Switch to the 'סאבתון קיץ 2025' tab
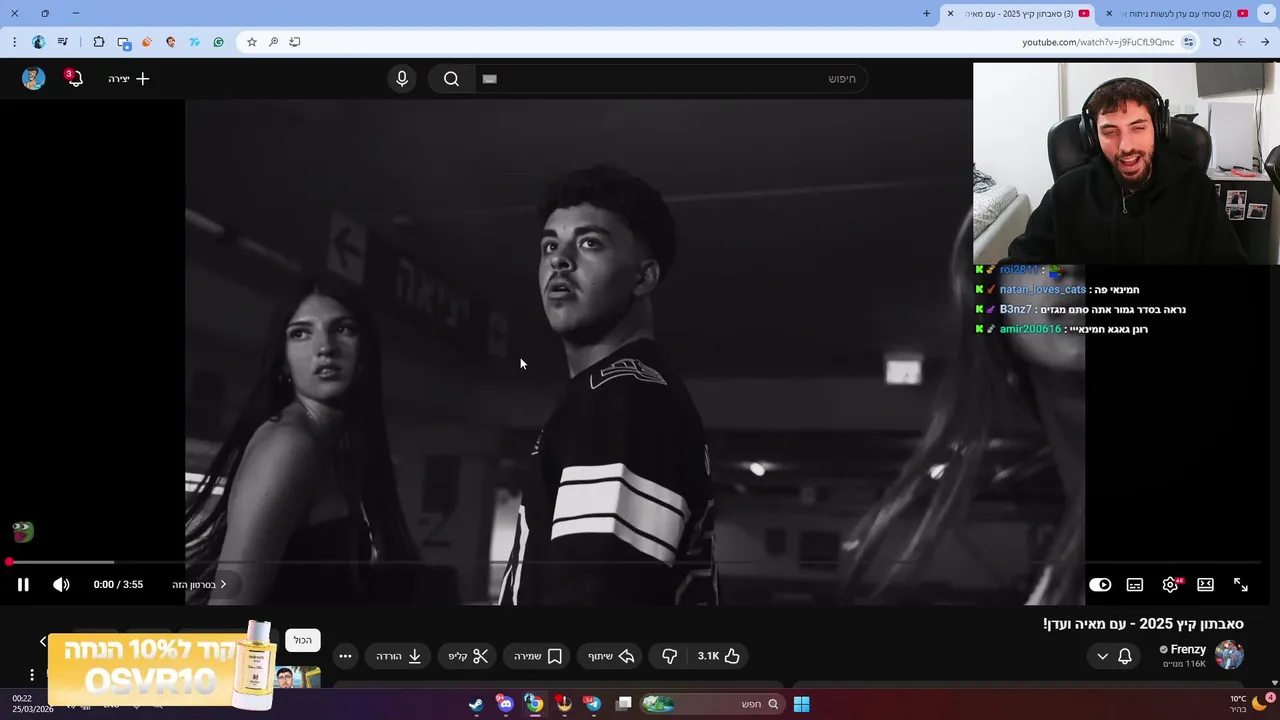 [x=1020, y=14]
